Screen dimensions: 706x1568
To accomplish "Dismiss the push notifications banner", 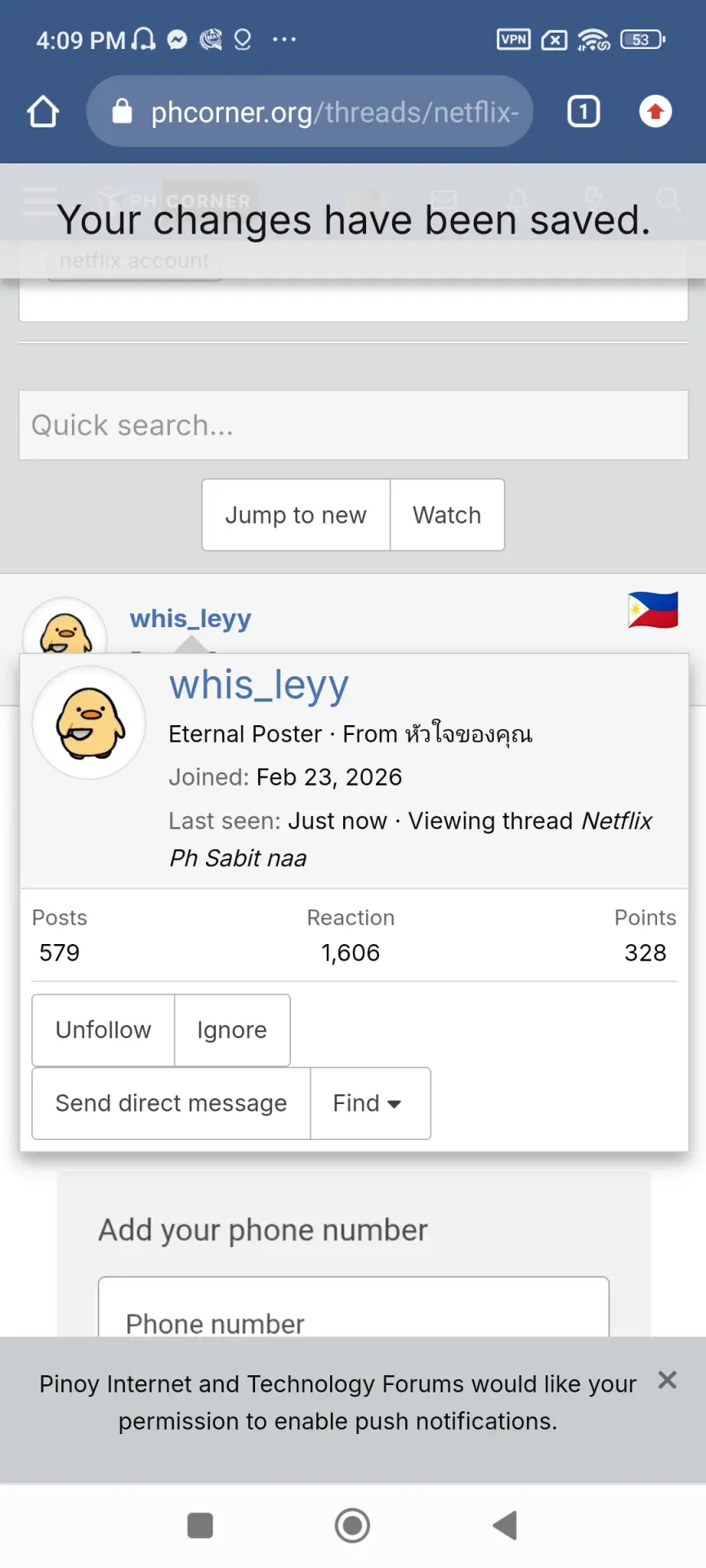I will [668, 1380].
